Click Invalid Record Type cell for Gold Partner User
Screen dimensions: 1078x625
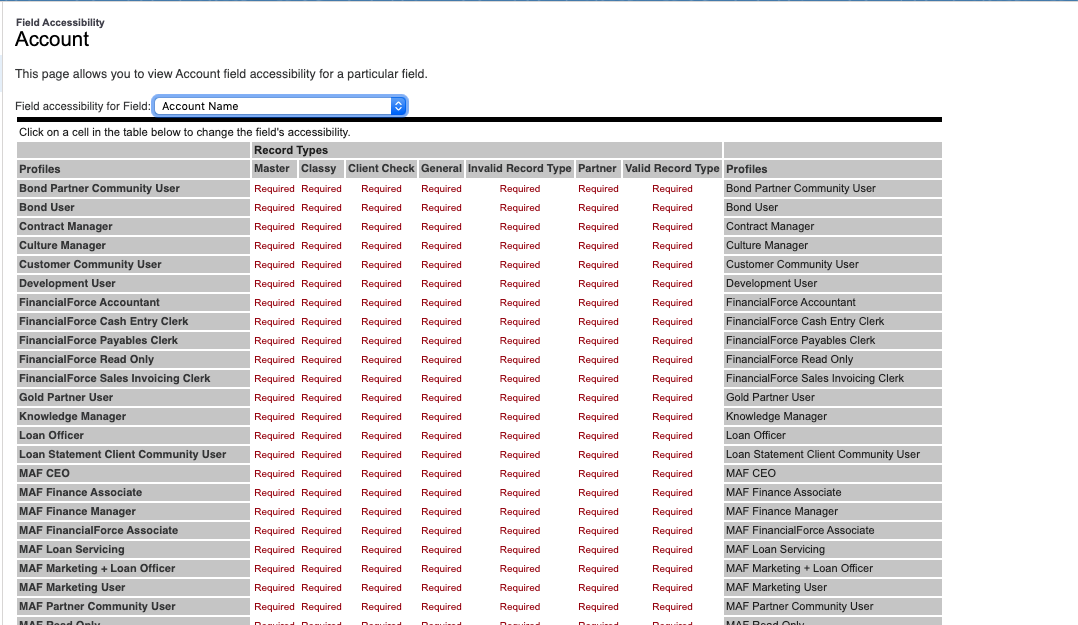(x=520, y=397)
